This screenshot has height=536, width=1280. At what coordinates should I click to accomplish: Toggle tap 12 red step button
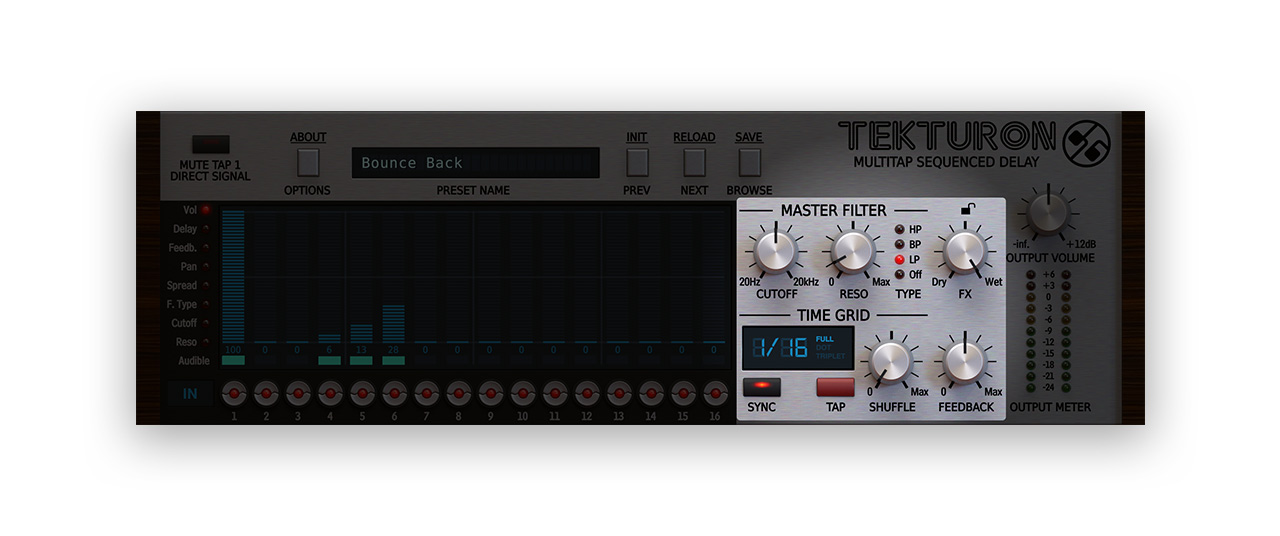click(586, 393)
